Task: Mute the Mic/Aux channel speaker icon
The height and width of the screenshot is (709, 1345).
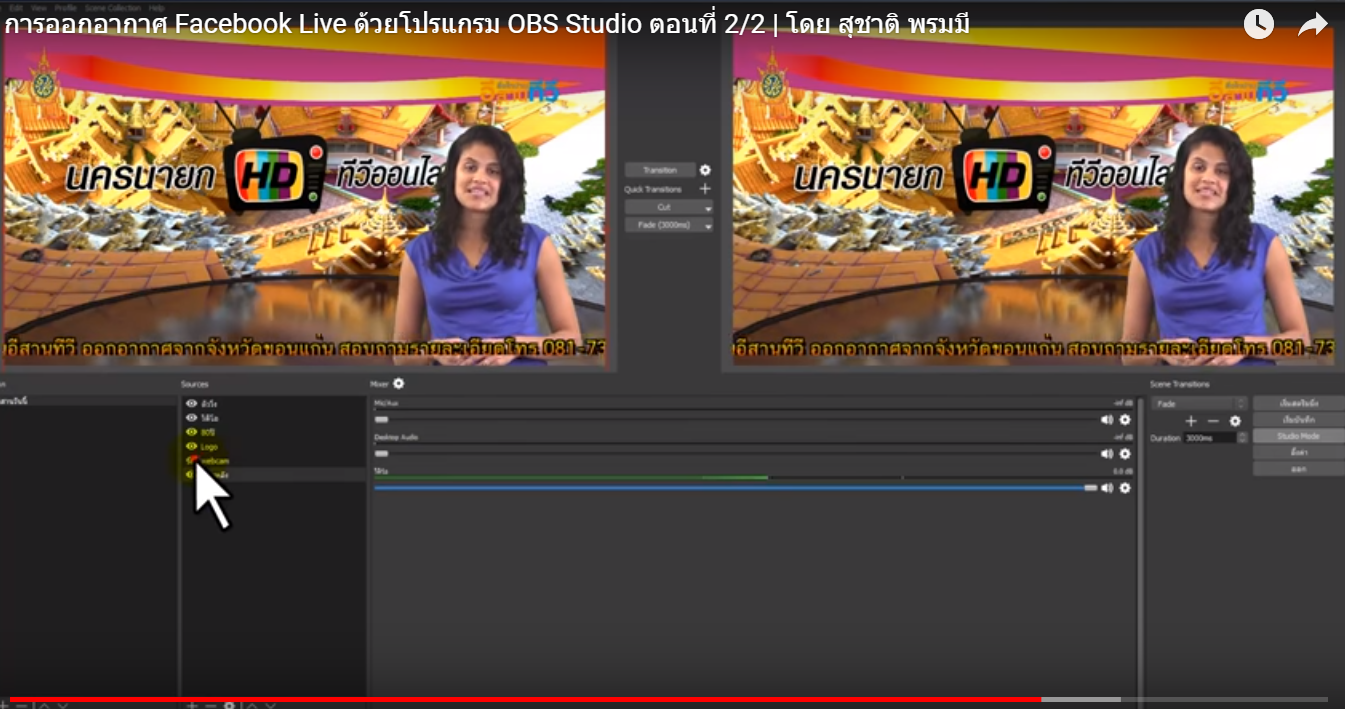Action: click(x=1107, y=420)
